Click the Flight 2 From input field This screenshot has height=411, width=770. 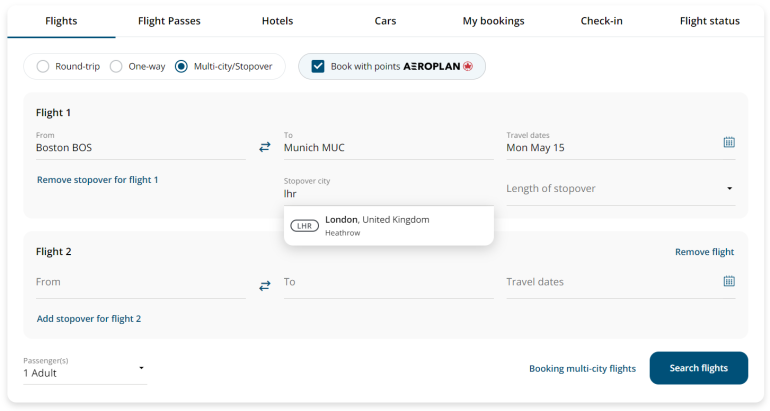click(x=140, y=283)
